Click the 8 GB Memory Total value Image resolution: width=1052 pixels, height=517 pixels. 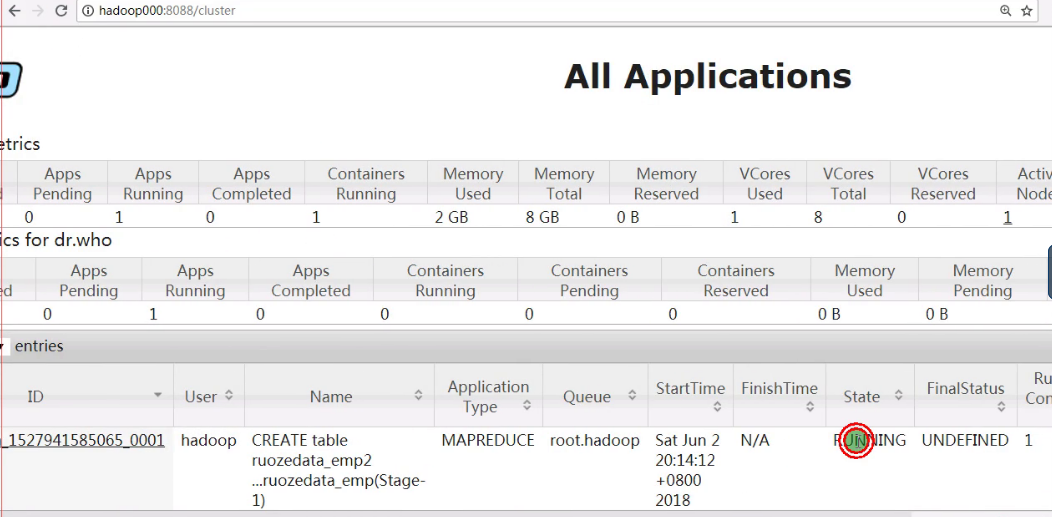click(542, 217)
